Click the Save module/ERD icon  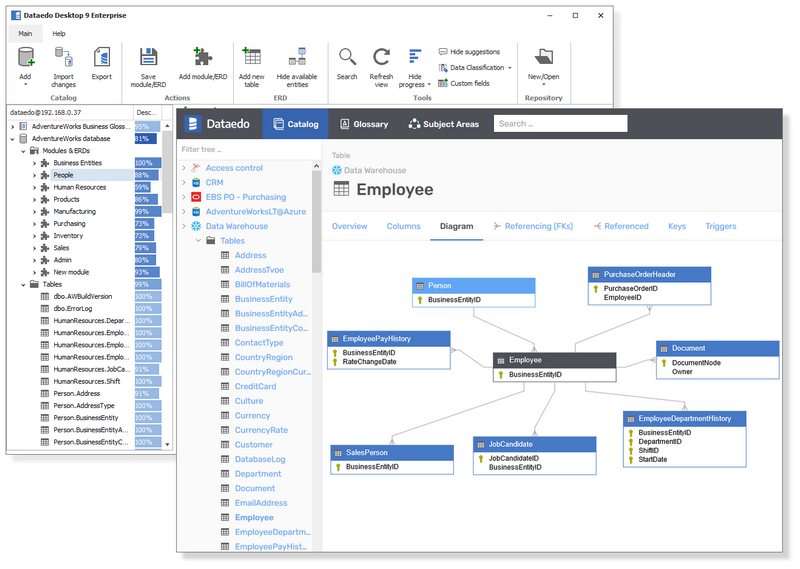[x=148, y=59]
